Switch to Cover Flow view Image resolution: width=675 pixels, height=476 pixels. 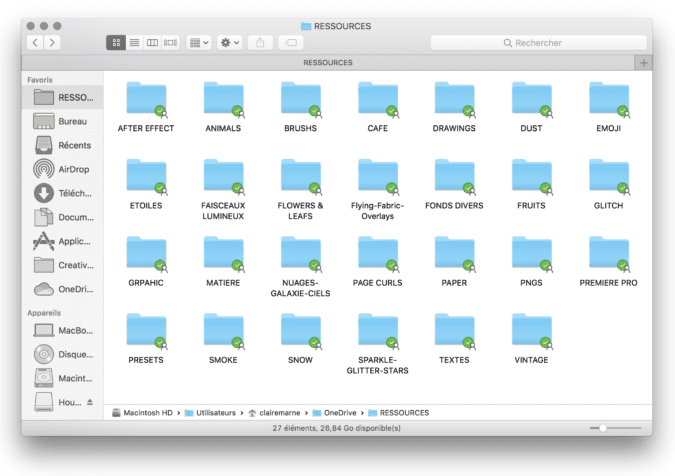(x=170, y=43)
